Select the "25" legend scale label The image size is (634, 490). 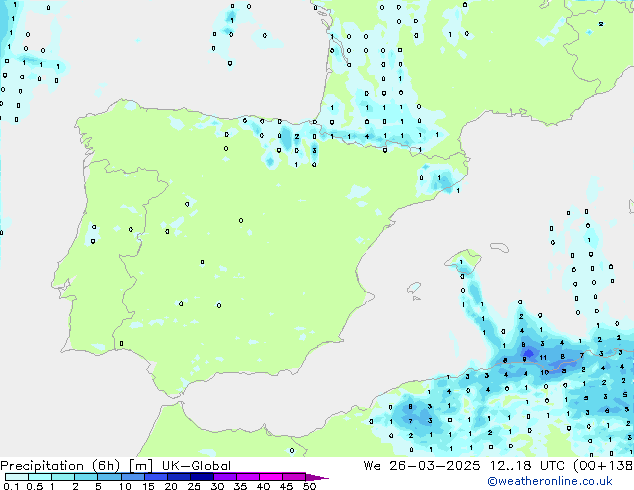click(194, 486)
